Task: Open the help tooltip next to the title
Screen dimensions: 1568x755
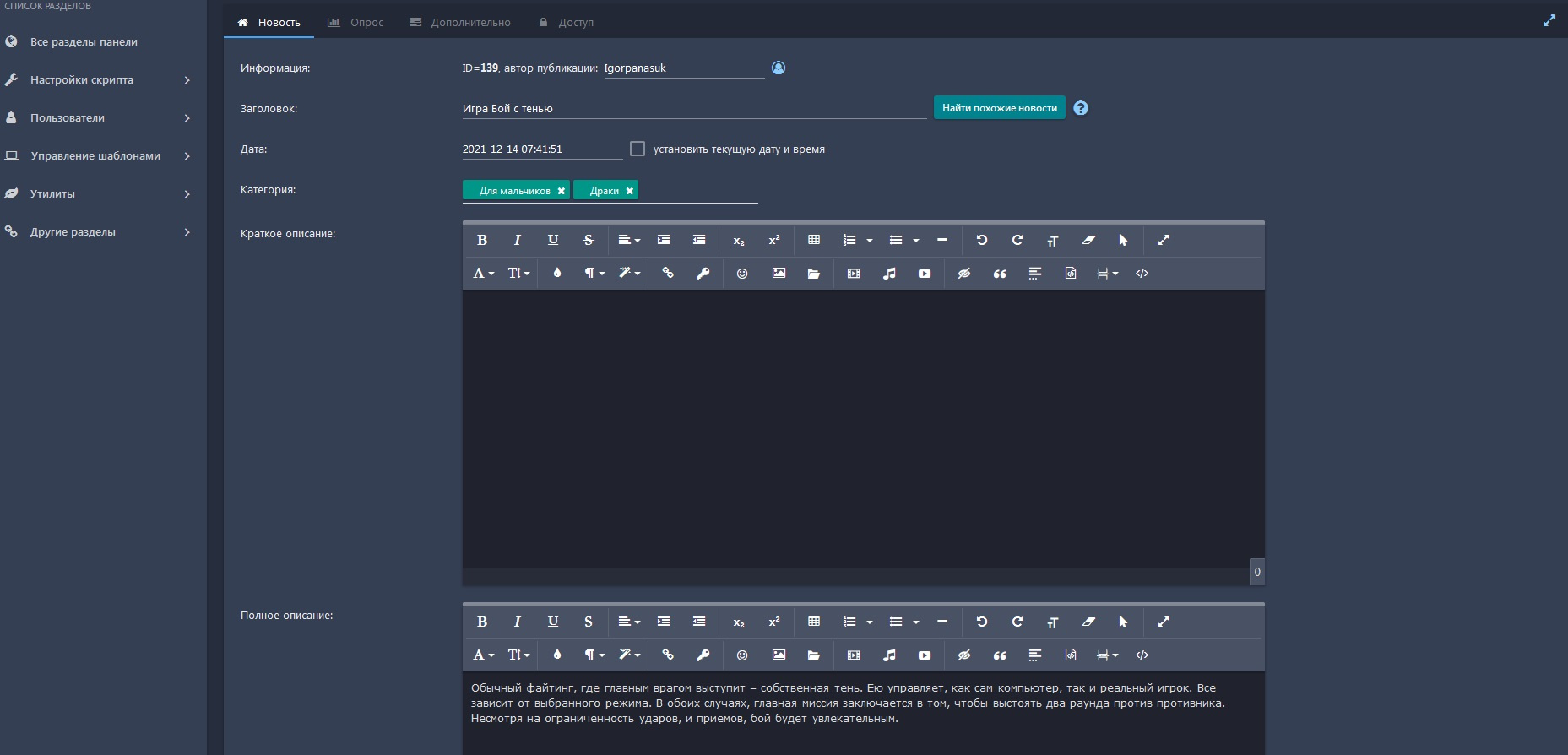Action: coord(1081,108)
